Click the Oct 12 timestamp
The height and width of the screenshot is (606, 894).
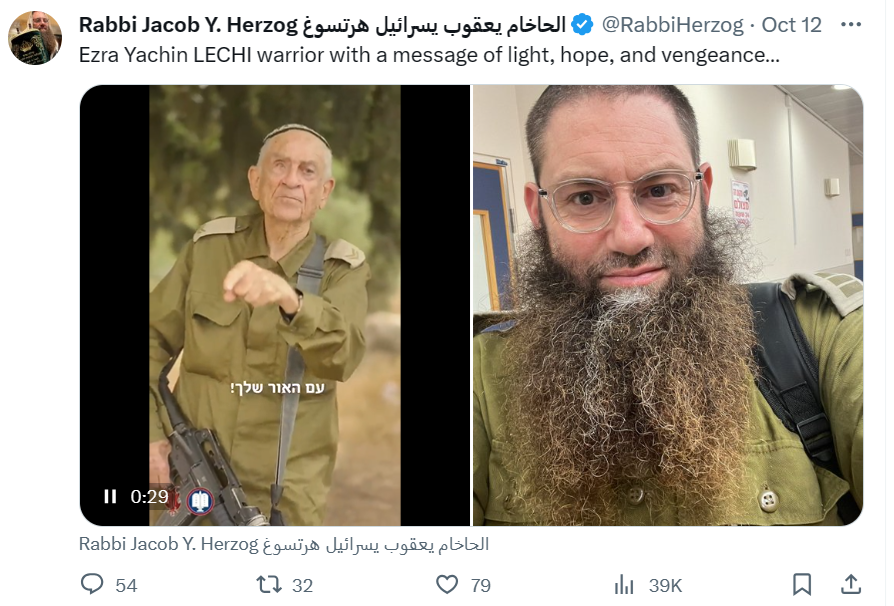[791, 25]
